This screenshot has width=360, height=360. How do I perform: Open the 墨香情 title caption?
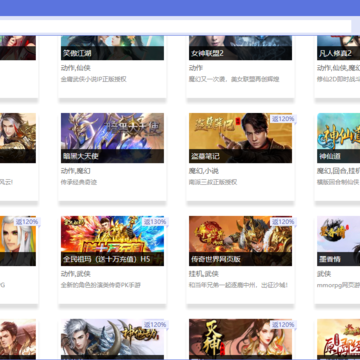coord(329,259)
